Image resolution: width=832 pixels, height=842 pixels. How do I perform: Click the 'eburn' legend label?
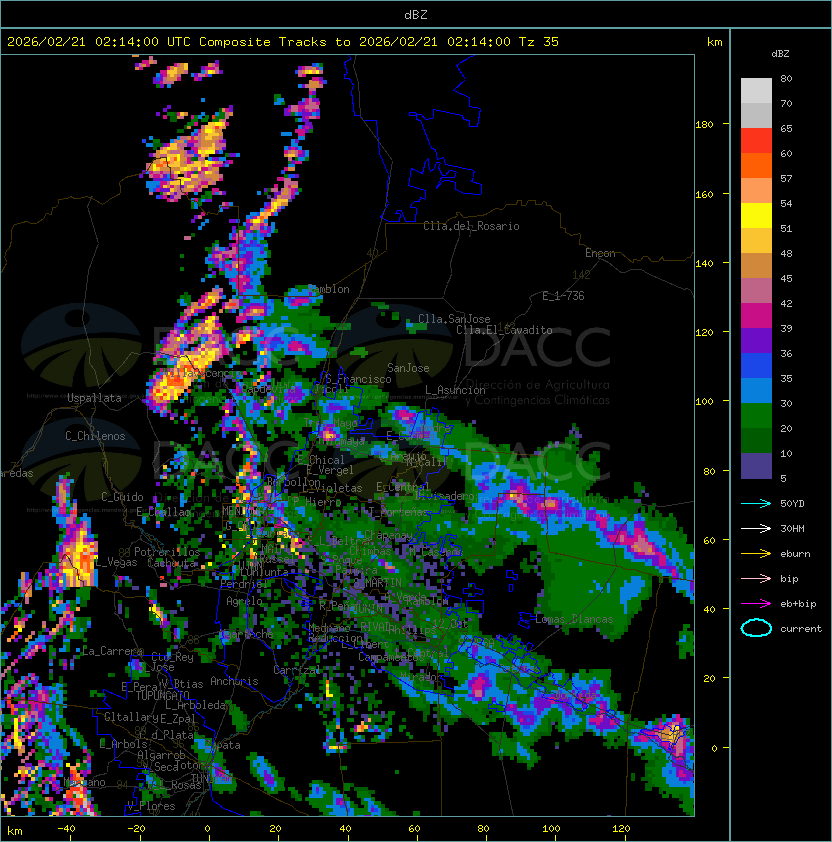pyautogui.click(x=795, y=554)
